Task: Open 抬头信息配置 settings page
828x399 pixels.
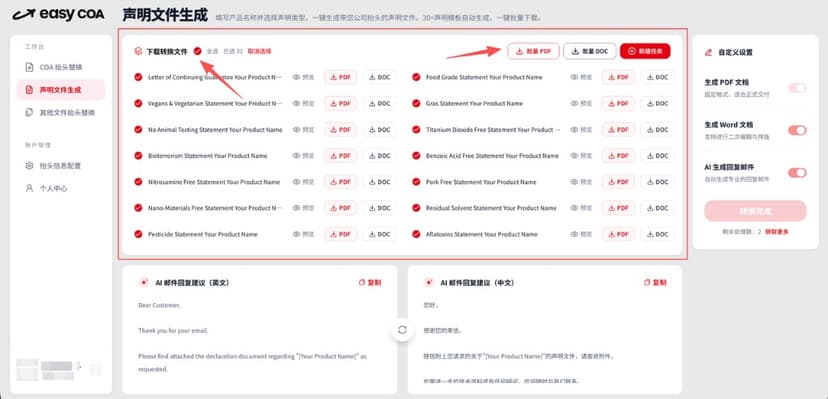Action: 61,166
